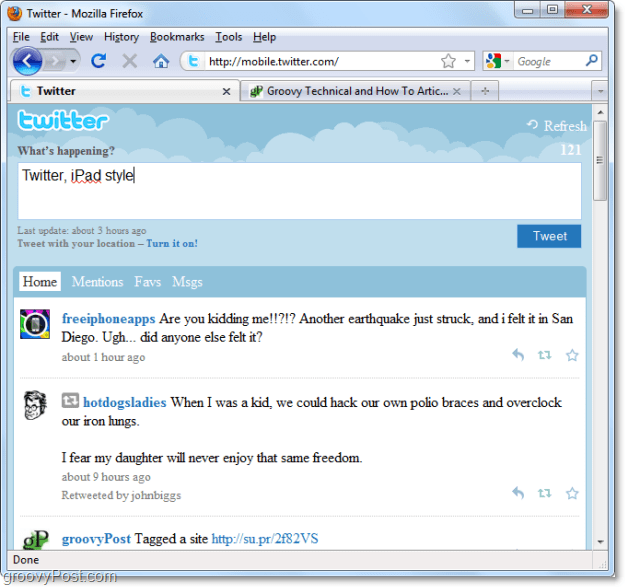Open a new tab with the plus button
Viewport: 625px width, 587px height.
point(485,91)
